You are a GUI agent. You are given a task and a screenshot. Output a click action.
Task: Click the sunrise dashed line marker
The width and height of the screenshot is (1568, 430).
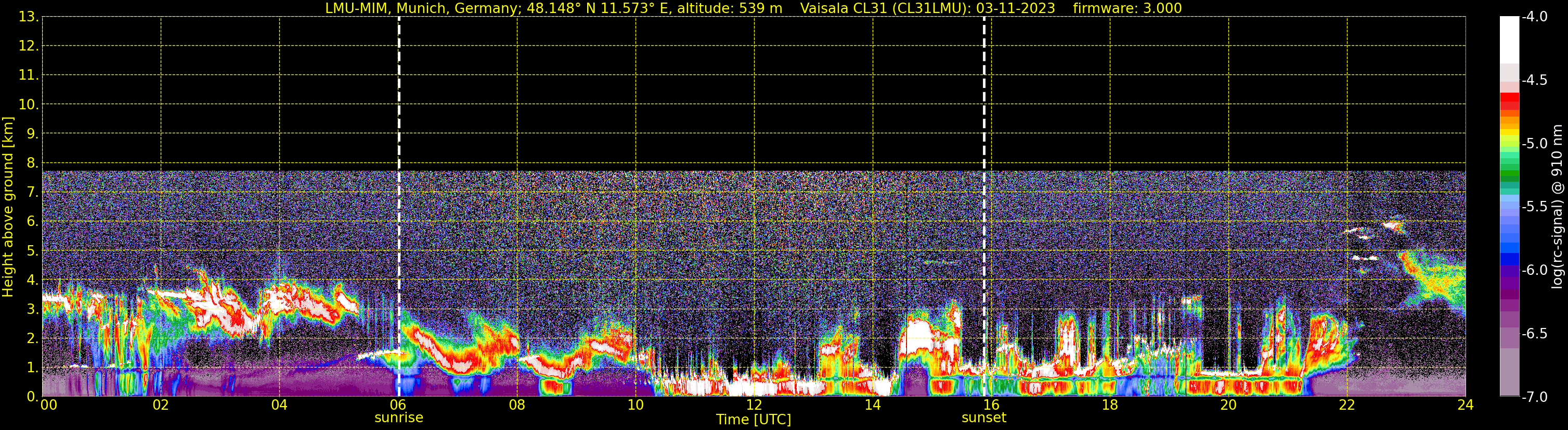[399, 207]
